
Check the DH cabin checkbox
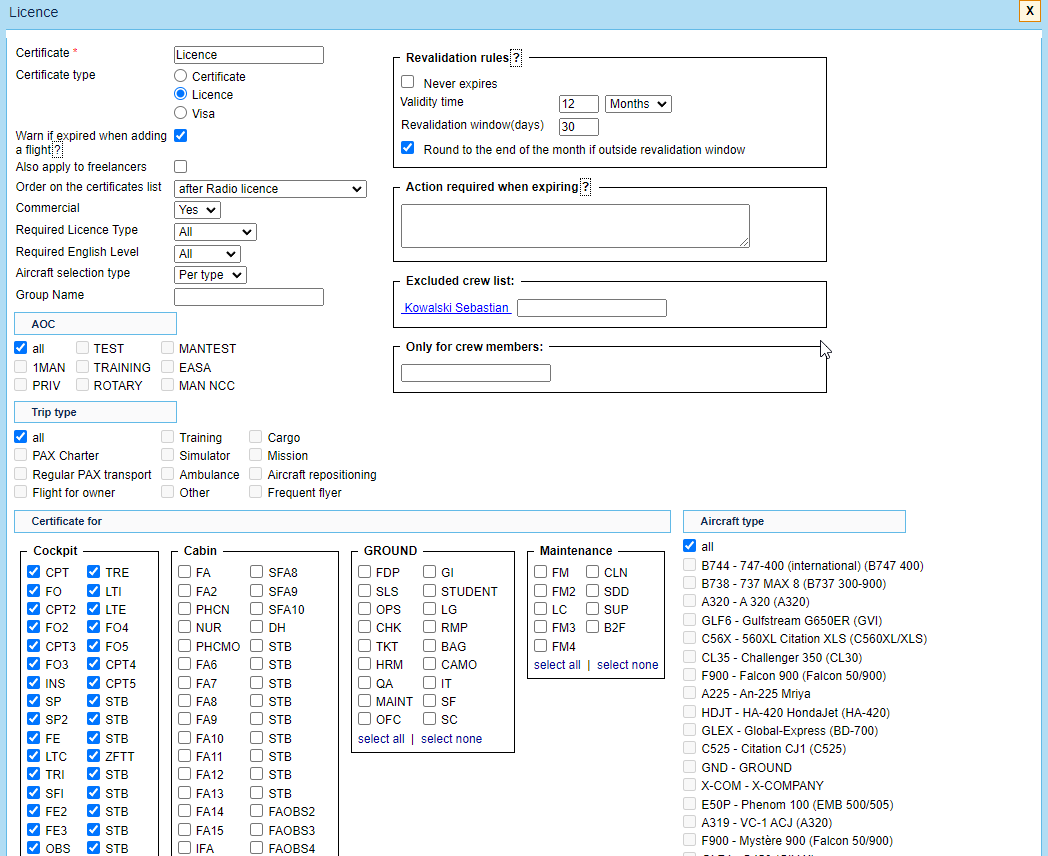pos(257,627)
